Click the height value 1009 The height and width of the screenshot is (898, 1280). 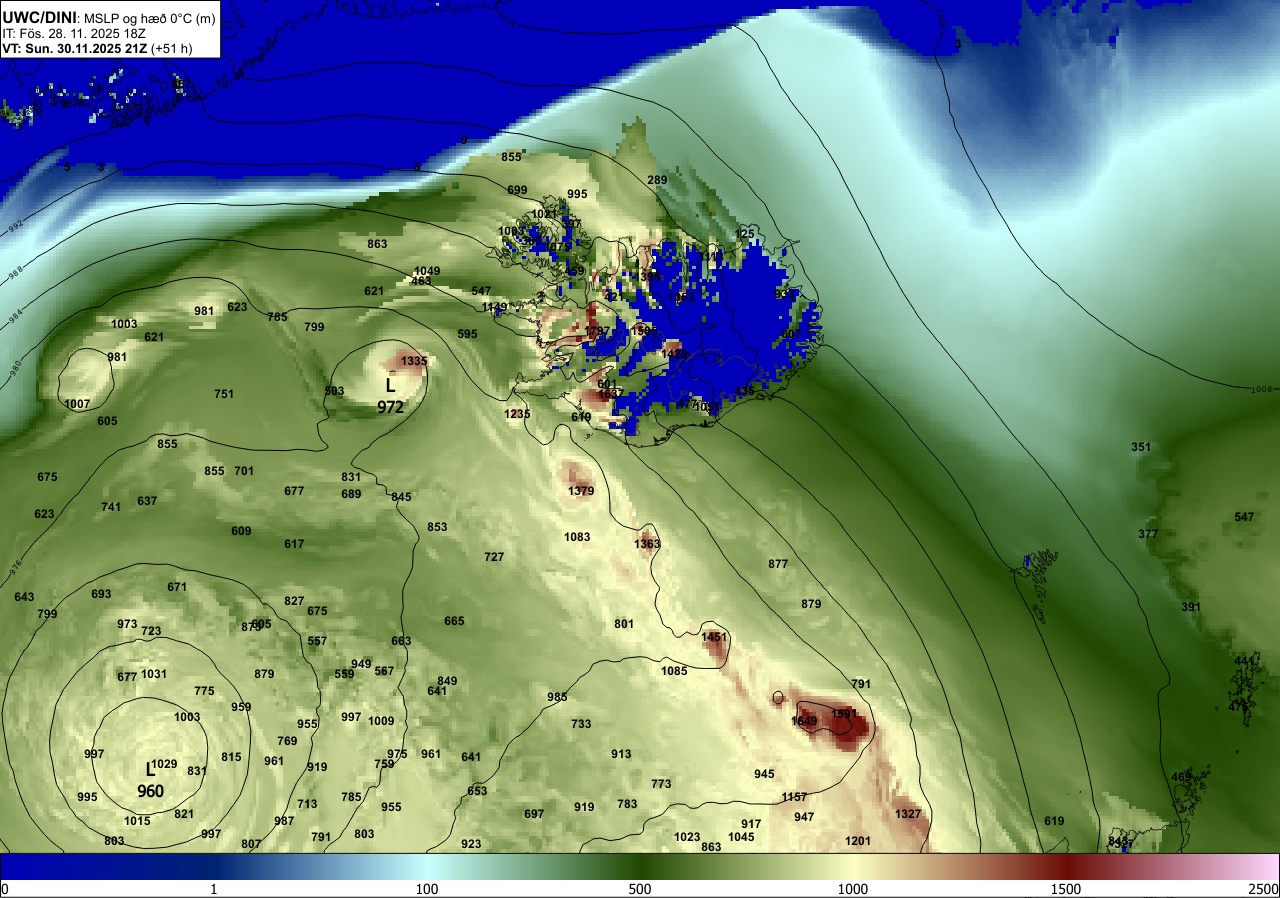pos(381,721)
